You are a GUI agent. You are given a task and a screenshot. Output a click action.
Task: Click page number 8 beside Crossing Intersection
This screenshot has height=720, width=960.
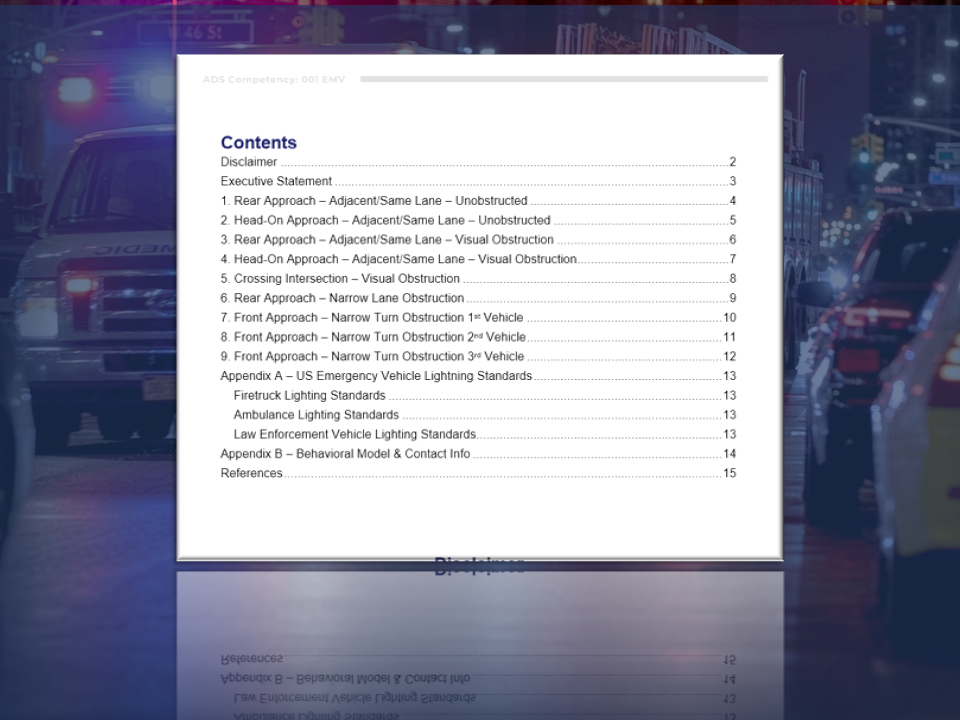733,279
